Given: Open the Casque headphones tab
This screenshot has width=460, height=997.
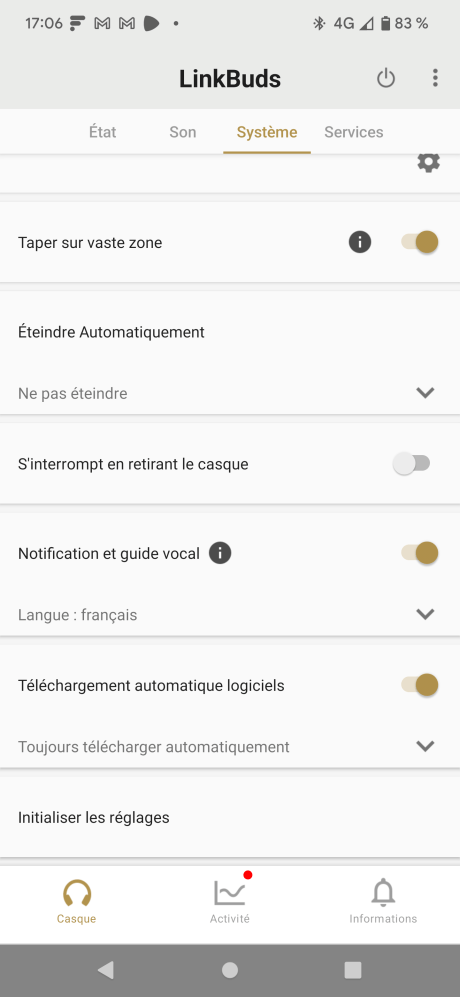Looking at the screenshot, I should (76, 902).
